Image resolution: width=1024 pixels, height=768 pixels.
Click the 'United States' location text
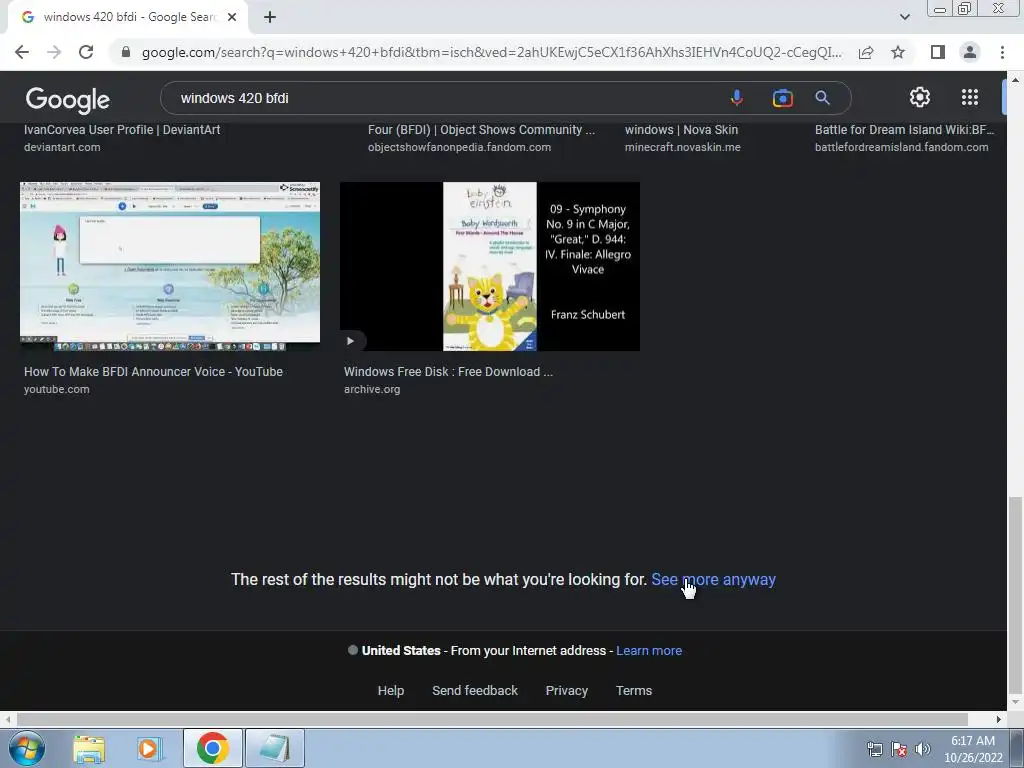pos(401,650)
